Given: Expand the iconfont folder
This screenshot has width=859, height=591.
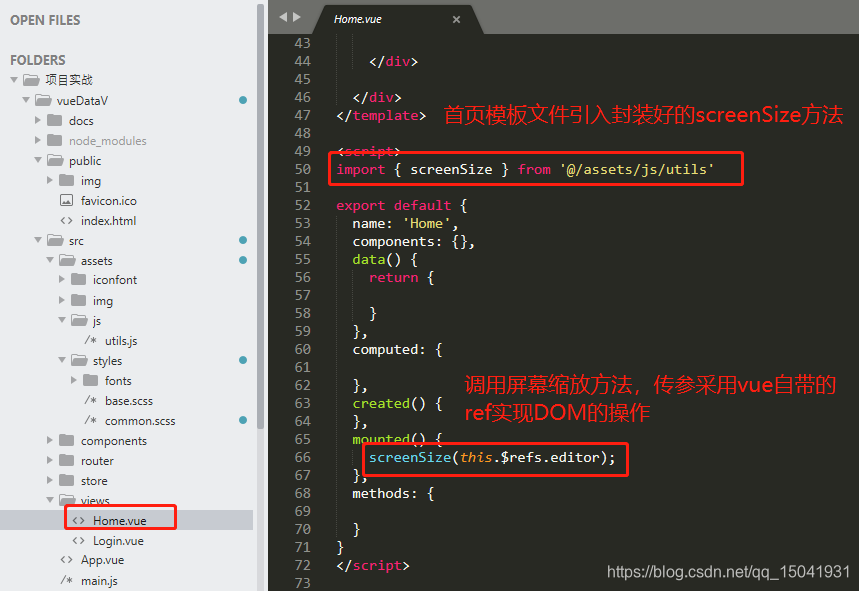Looking at the screenshot, I should pos(62,279).
